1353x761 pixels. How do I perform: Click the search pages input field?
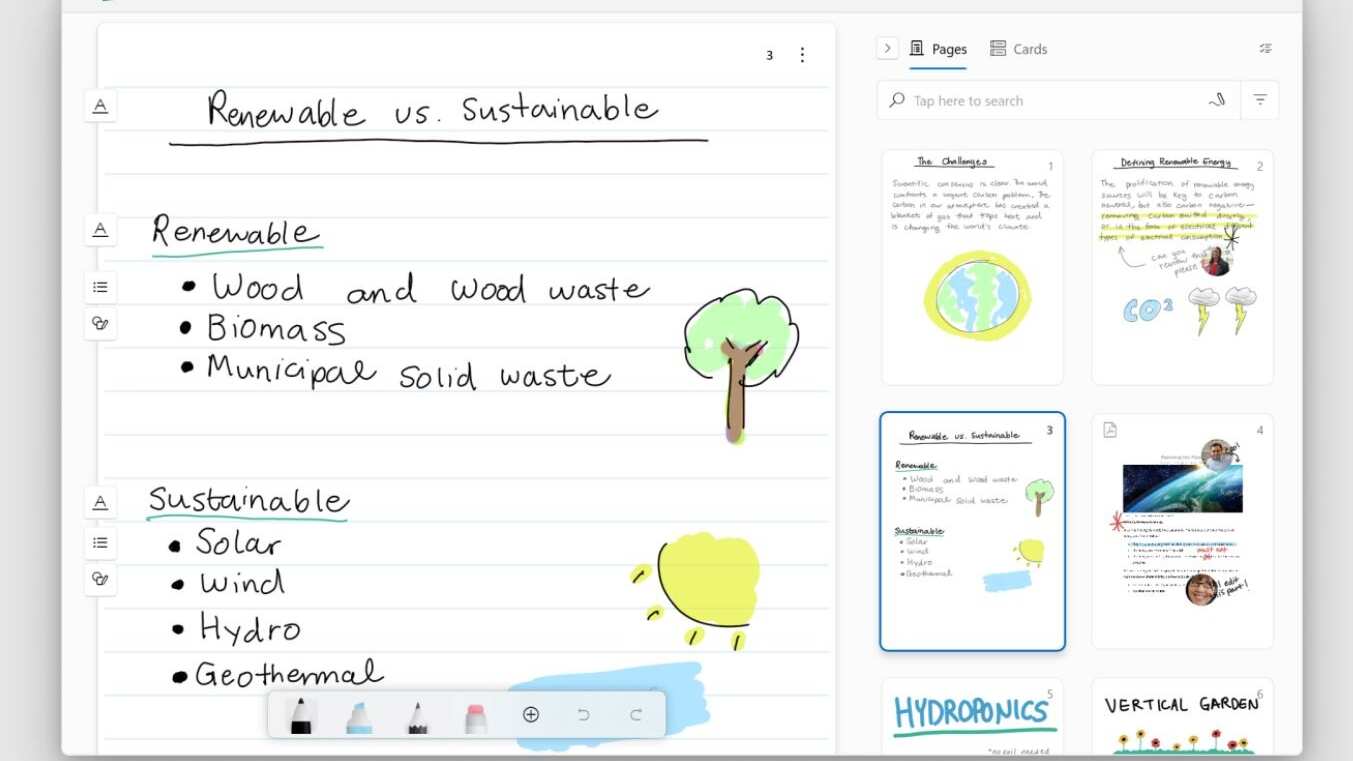click(x=1050, y=101)
